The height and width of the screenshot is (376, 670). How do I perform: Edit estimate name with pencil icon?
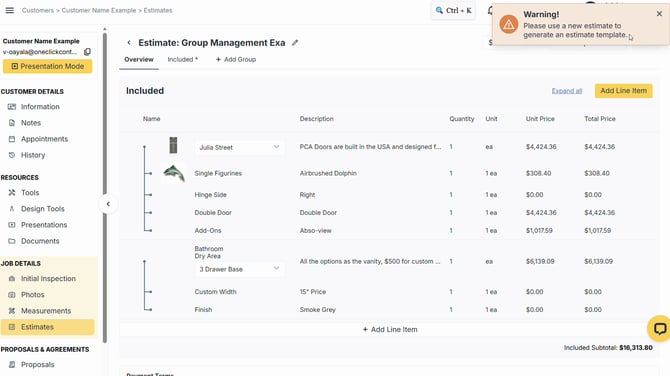(295, 43)
